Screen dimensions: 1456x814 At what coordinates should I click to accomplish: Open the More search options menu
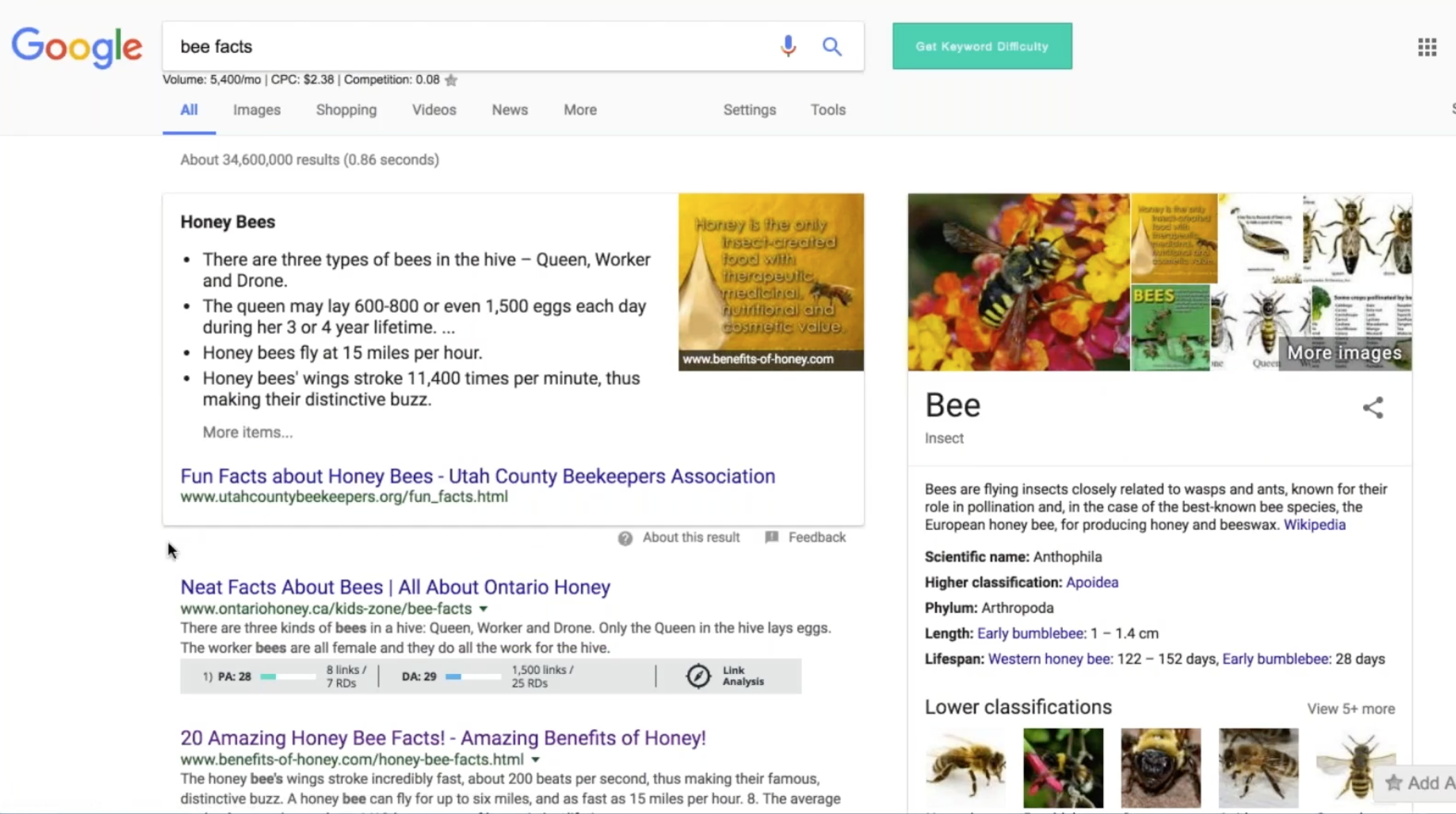pyautogui.click(x=580, y=110)
